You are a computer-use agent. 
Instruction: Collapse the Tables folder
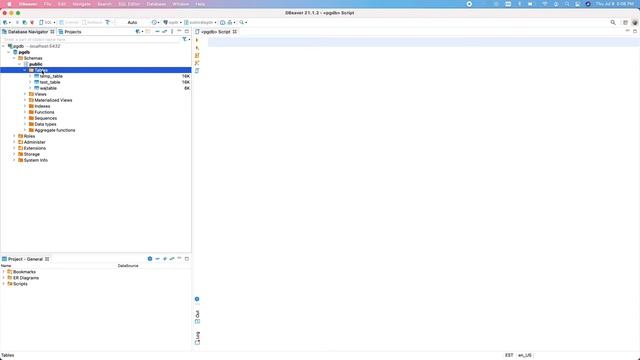coord(25,70)
